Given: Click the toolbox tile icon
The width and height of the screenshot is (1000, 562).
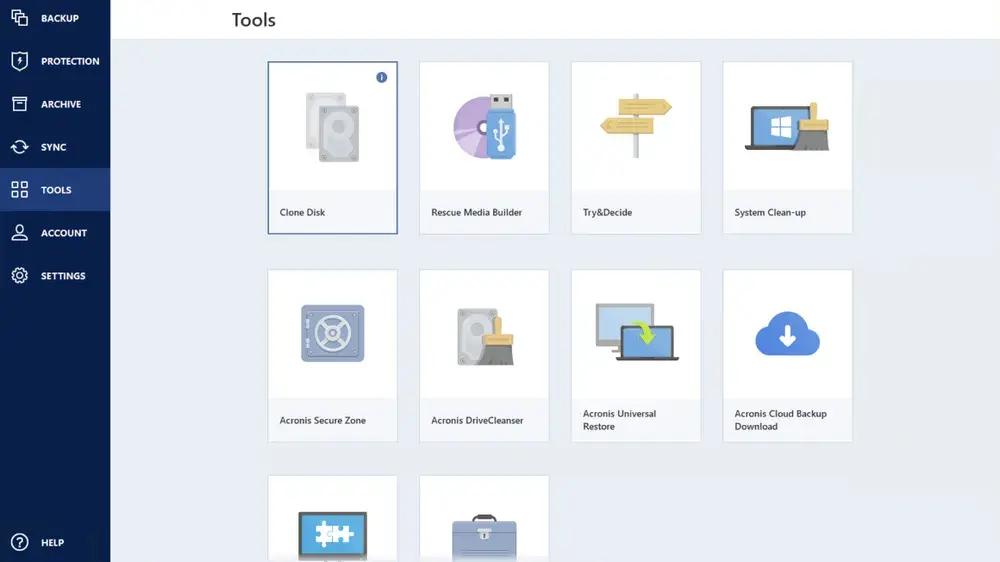Looking at the screenshot, I should [x=485, y=538].
